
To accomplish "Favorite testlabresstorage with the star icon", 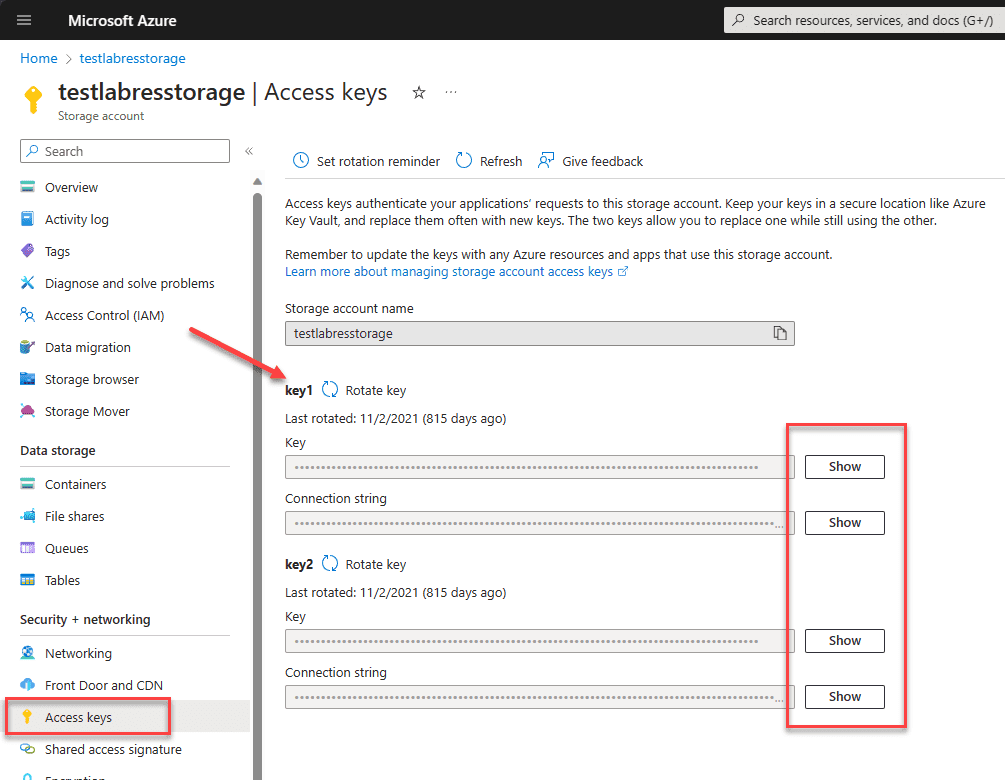I will [419, 93].
